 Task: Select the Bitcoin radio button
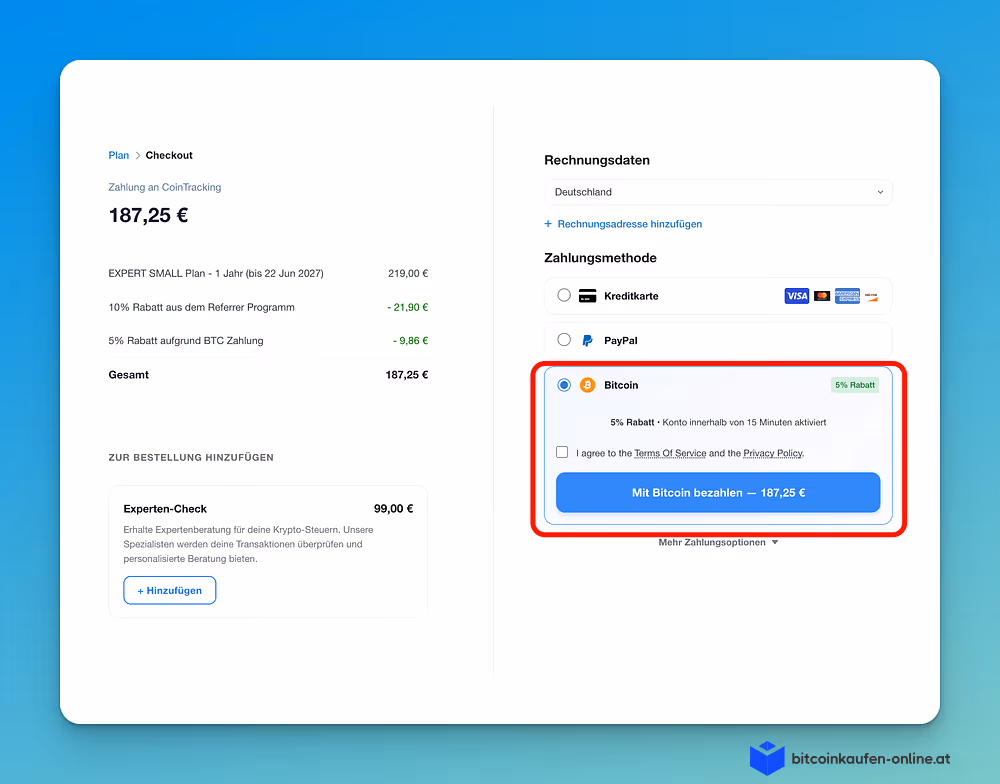click(564, 385)
